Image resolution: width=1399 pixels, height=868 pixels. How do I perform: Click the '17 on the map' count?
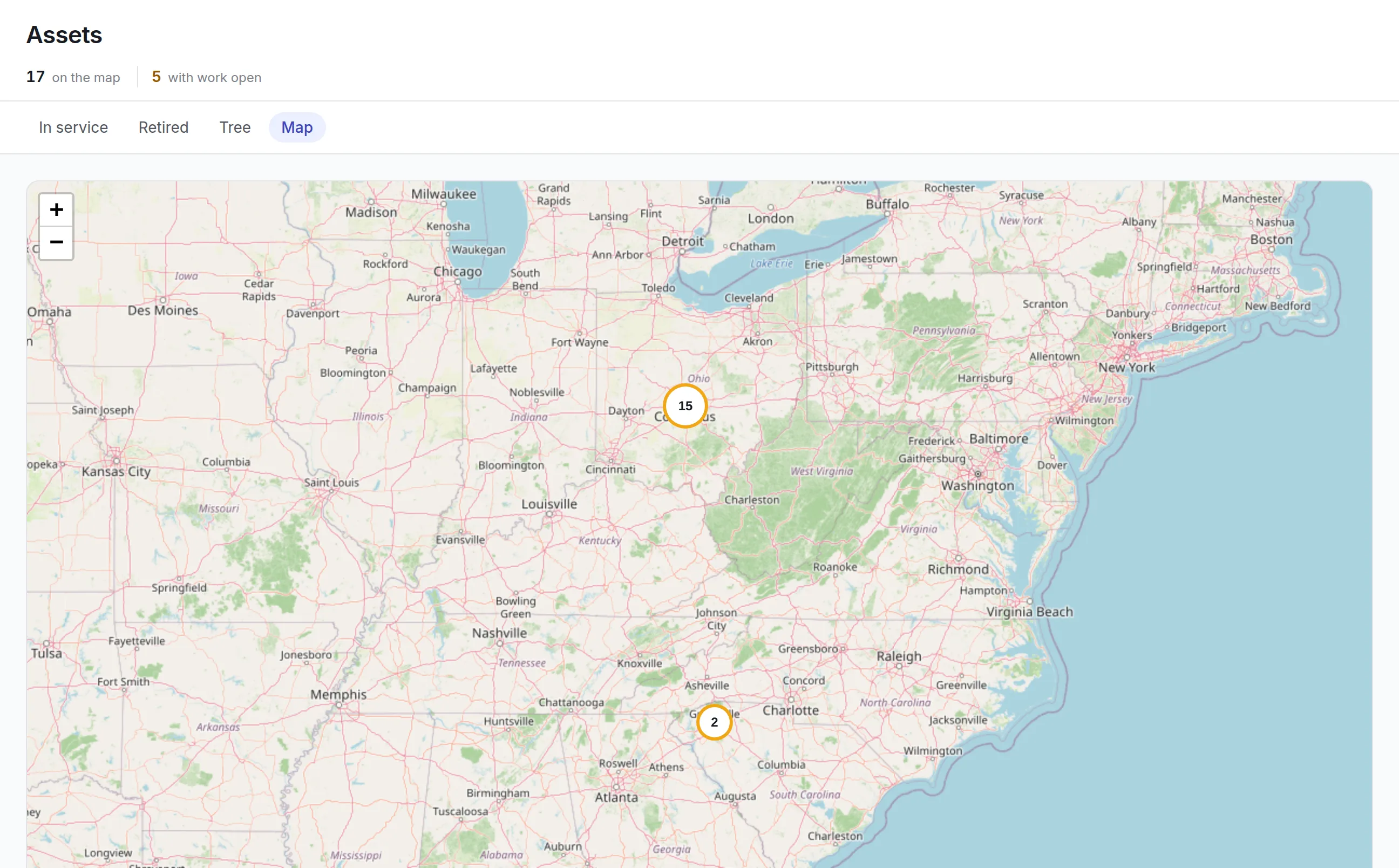coord(73,77)
